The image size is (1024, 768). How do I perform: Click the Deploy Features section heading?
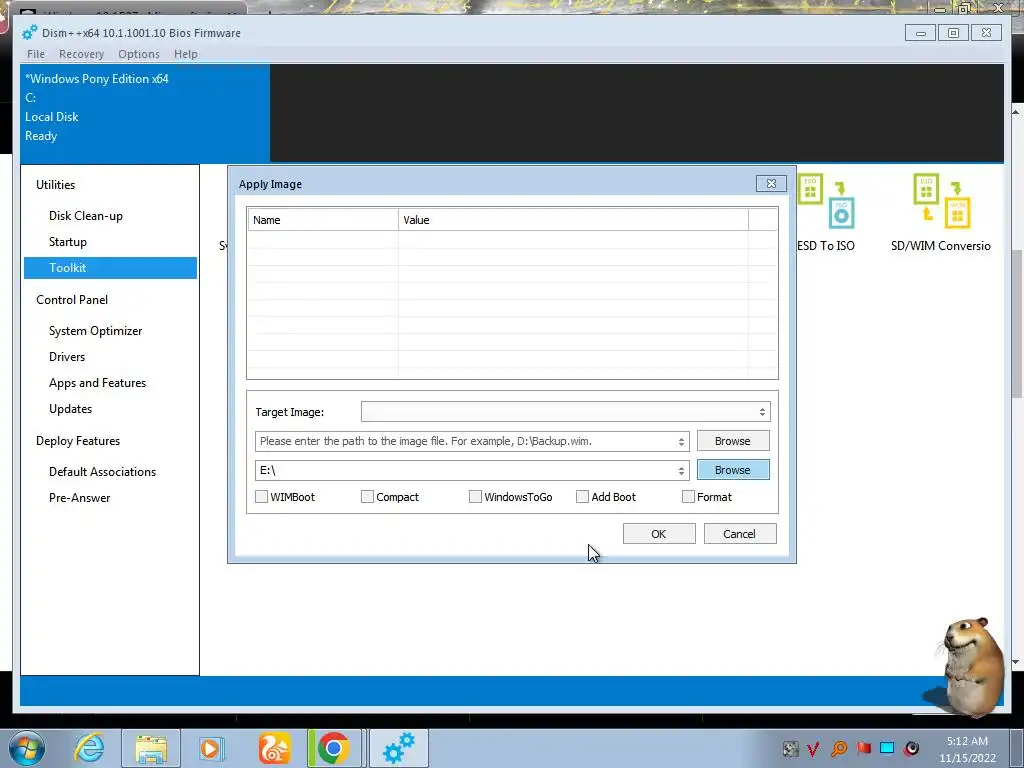click(x=78, y=441)
